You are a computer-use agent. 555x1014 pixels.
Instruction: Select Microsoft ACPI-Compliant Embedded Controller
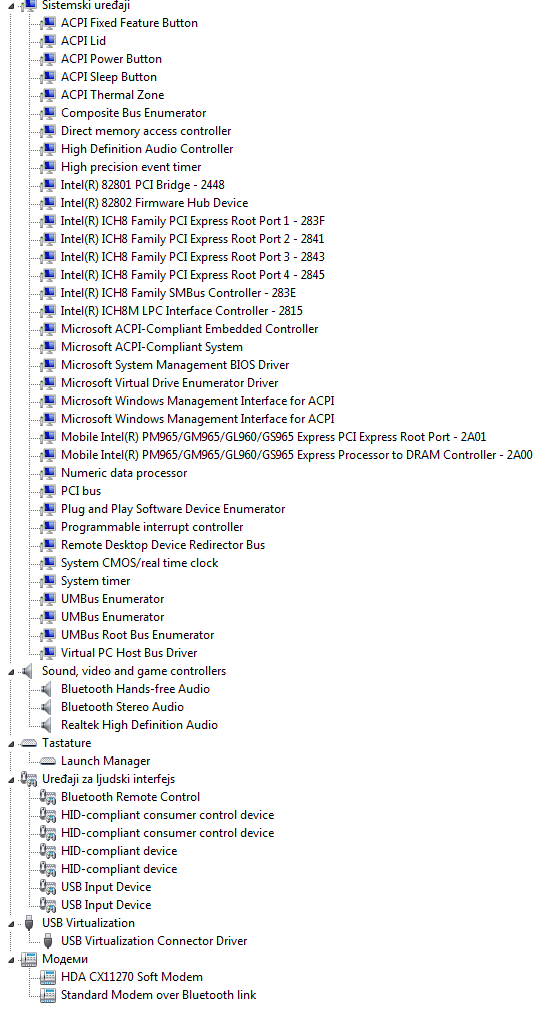[190, 329]
